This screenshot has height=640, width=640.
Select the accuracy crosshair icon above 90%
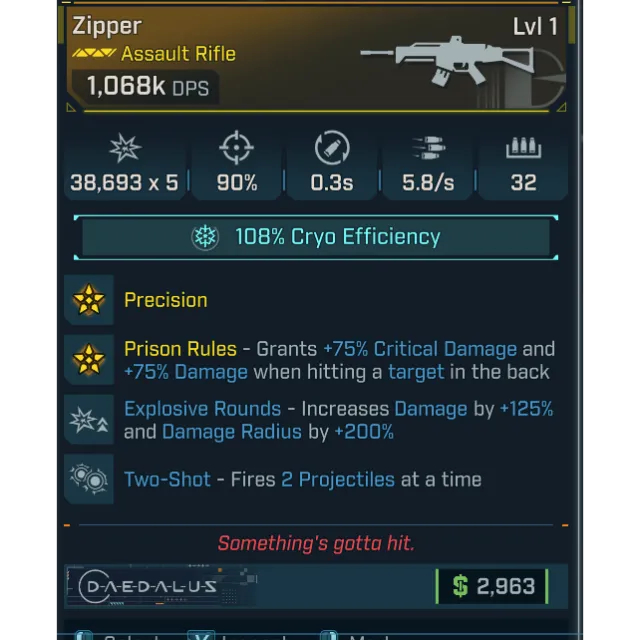click(x=236, y=147)
